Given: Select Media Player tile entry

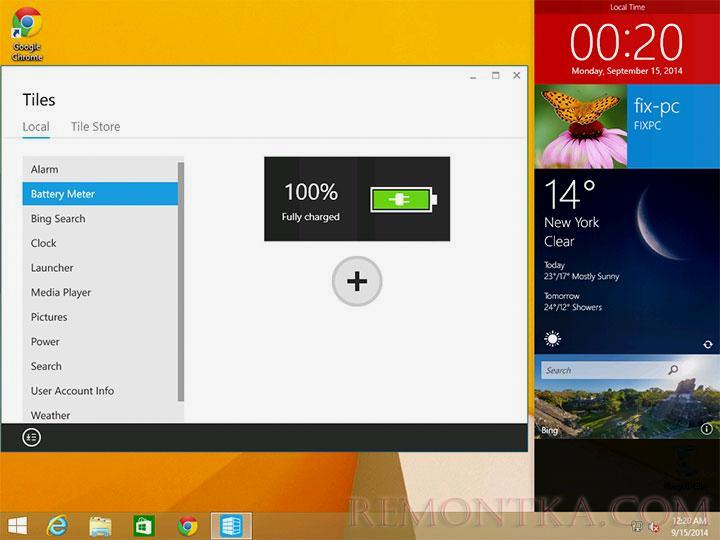Looking at the screenshot, I should (x=61, y=292).
